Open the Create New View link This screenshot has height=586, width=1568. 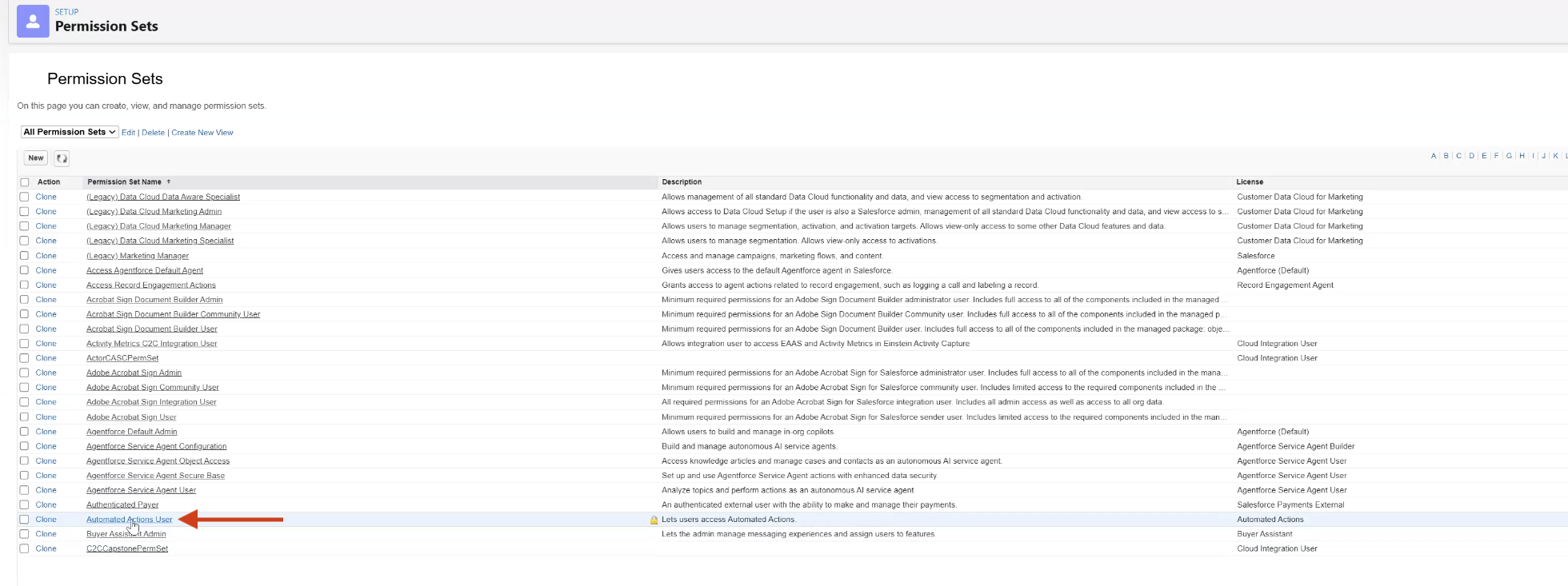point(202,133)
